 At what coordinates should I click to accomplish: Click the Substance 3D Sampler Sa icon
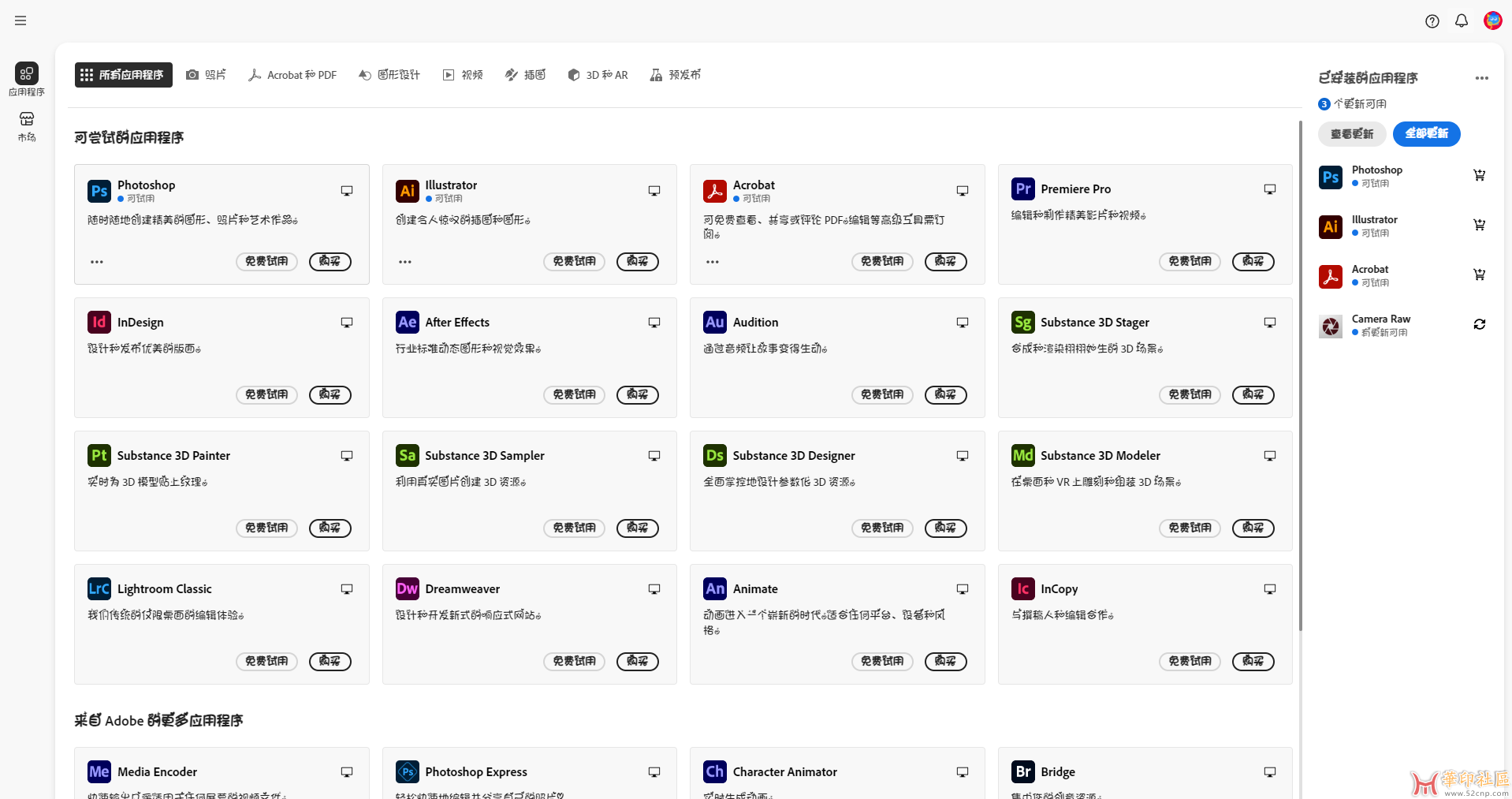(x=408, y=455)
